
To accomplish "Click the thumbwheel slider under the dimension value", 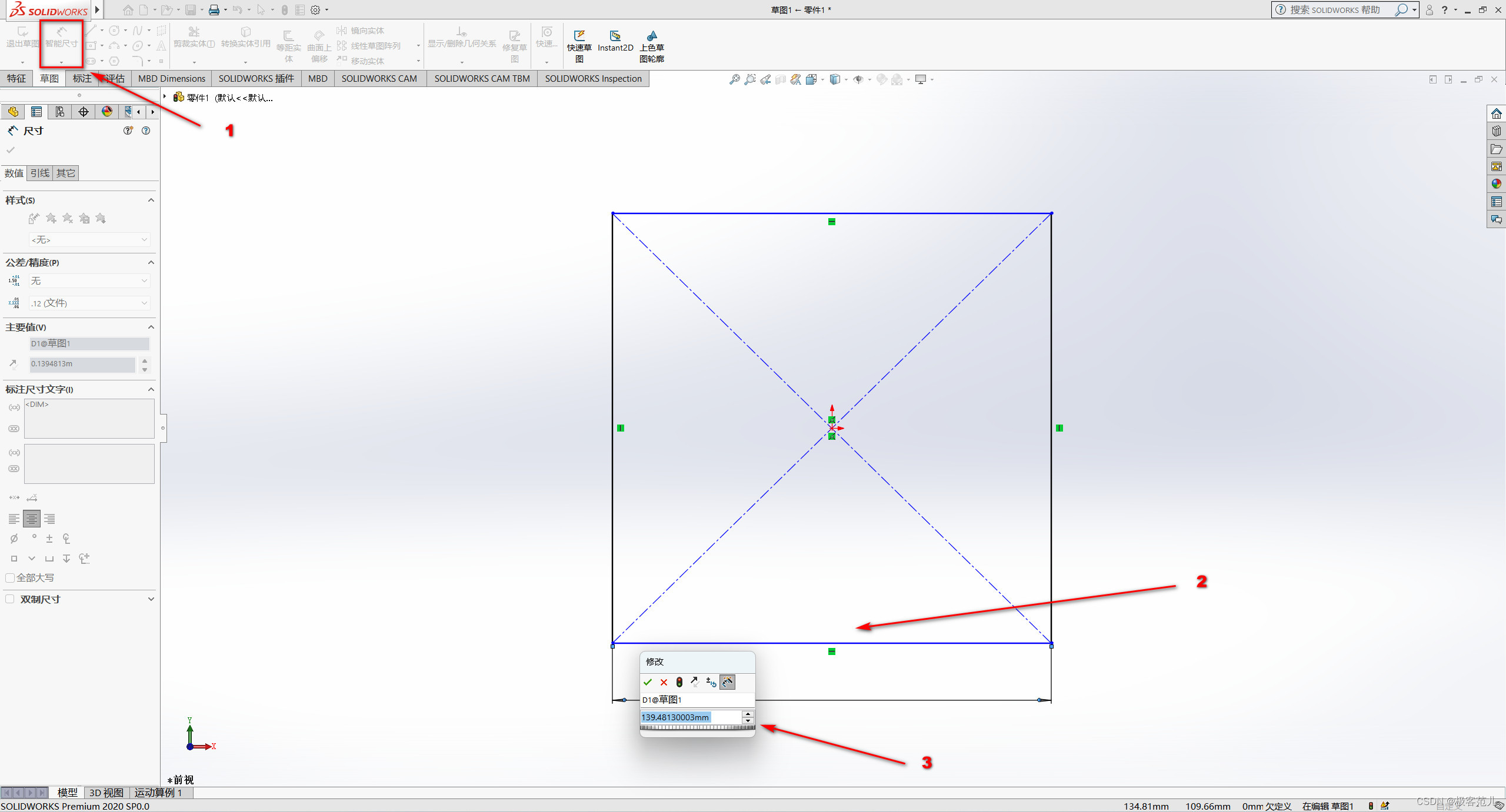I will pyautogui.click(x=697, y=728).
